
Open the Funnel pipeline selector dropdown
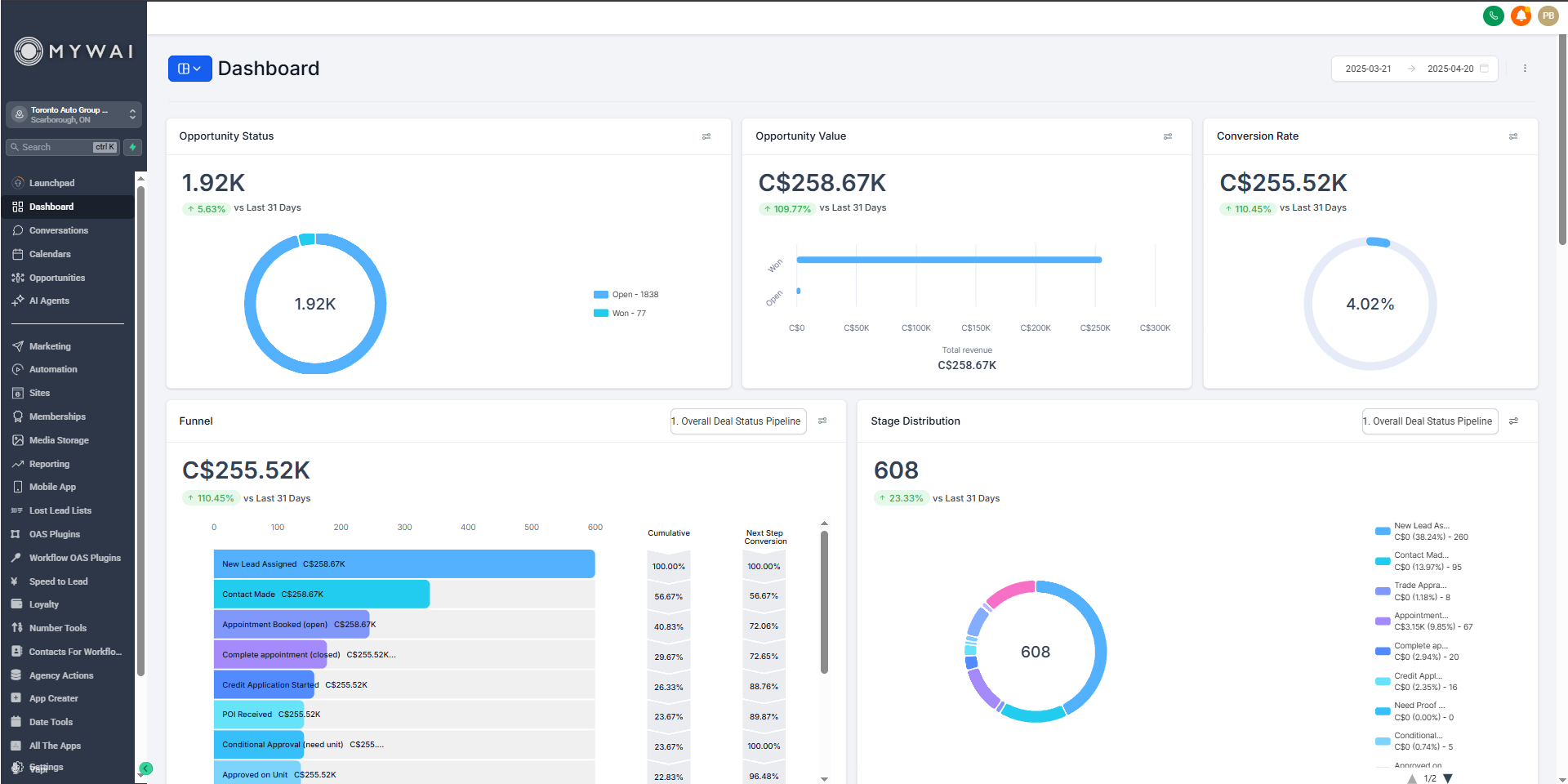tap(738, 421)
